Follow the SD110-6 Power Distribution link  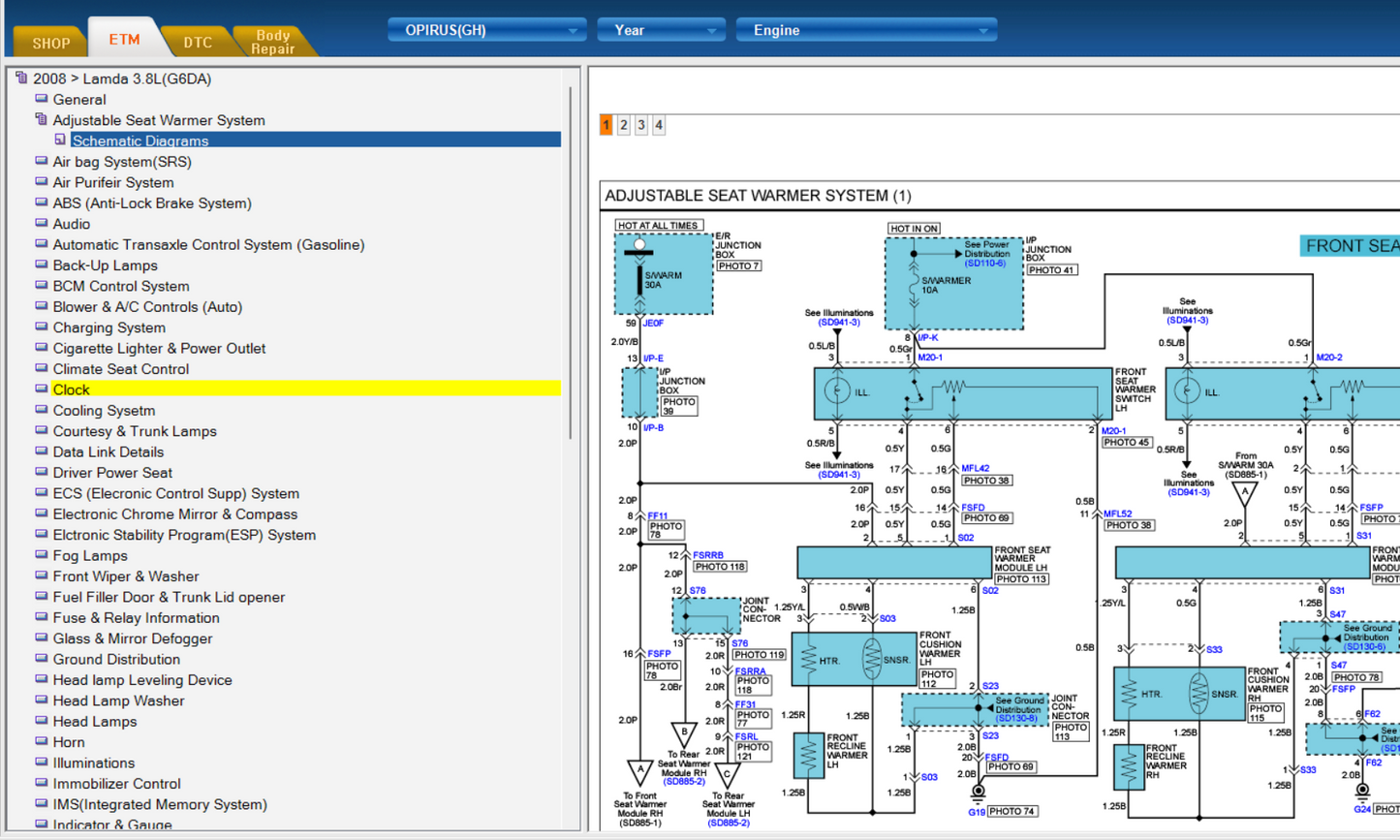[x=985, y=264]
